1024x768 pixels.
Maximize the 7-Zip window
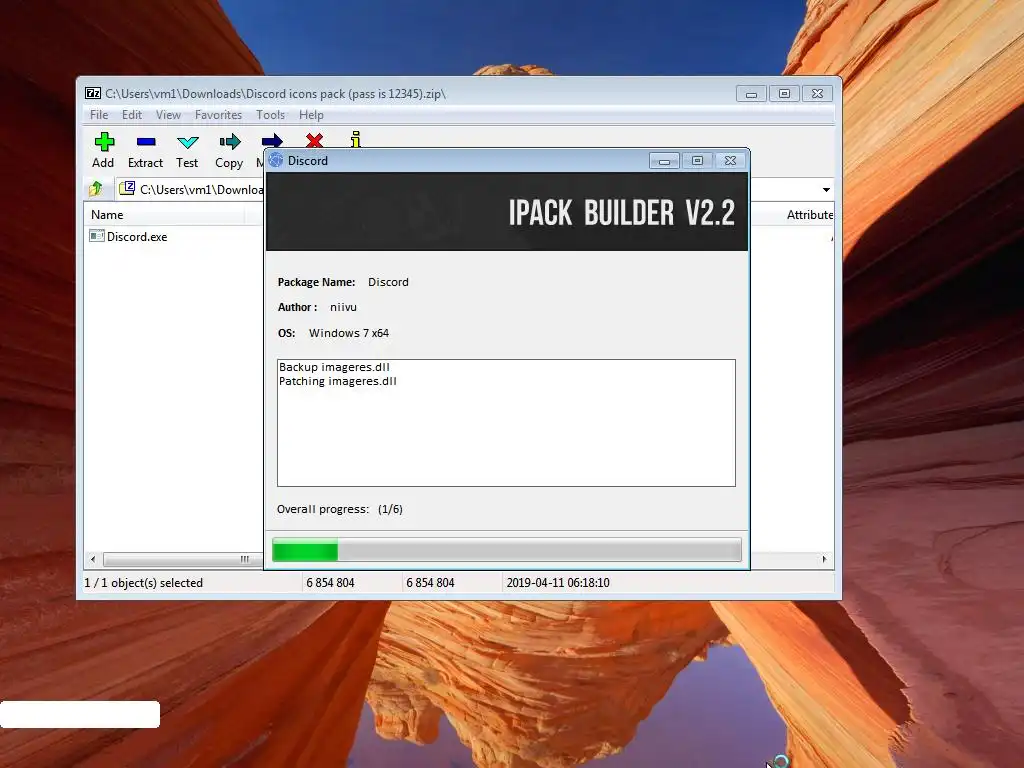click(784, 94)
